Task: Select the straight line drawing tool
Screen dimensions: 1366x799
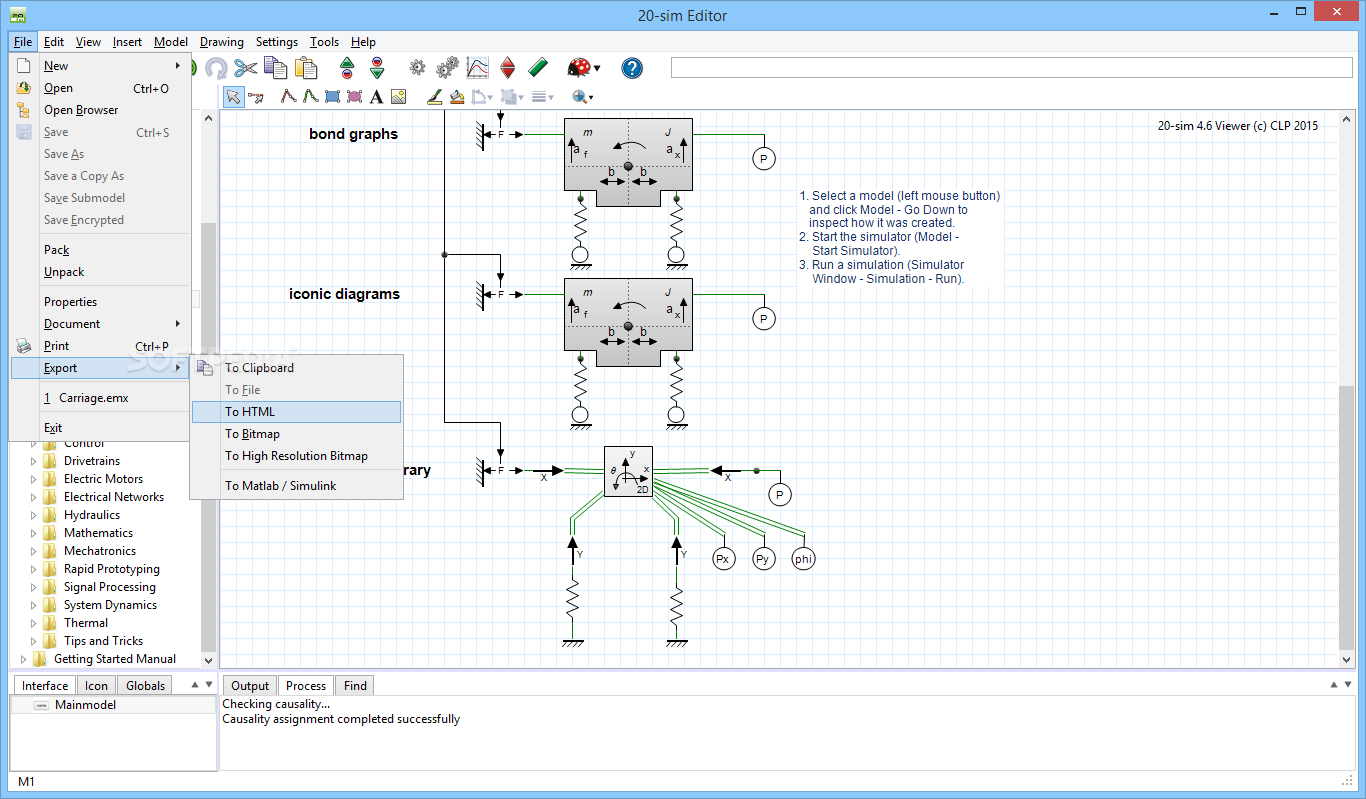Action: coord(288,97)
